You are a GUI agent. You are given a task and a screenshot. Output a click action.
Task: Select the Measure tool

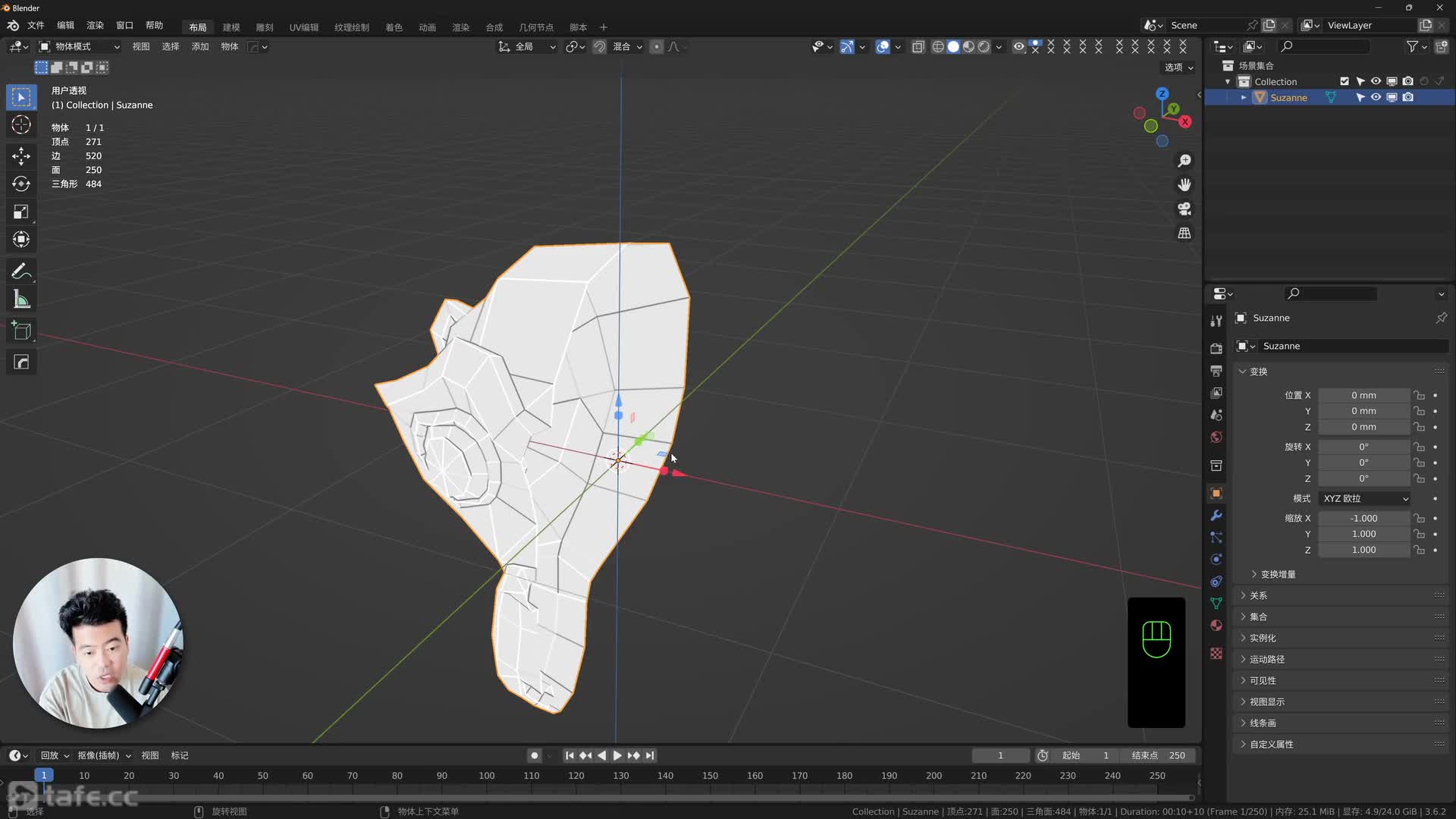[21, 298]
